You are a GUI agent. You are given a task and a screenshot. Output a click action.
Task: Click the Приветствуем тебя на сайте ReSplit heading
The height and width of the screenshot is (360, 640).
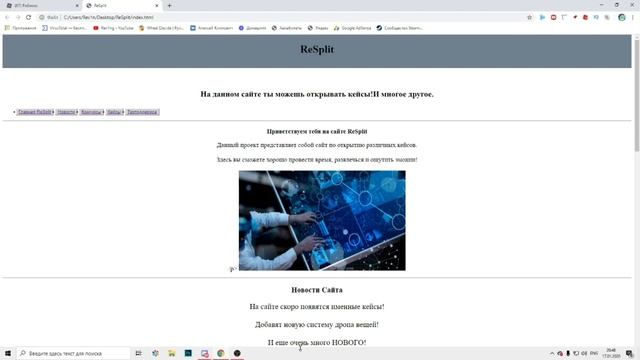coord(317,131)
